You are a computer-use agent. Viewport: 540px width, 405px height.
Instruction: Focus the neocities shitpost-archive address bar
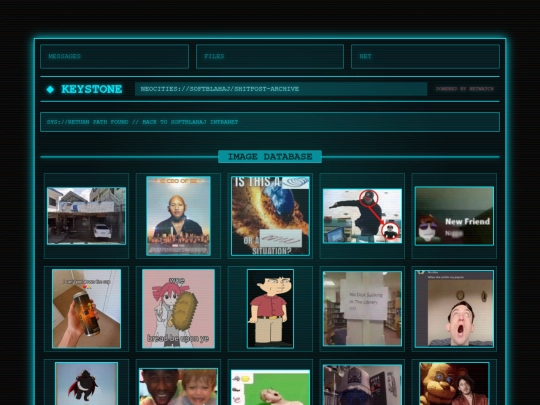[x=281, y=89]
